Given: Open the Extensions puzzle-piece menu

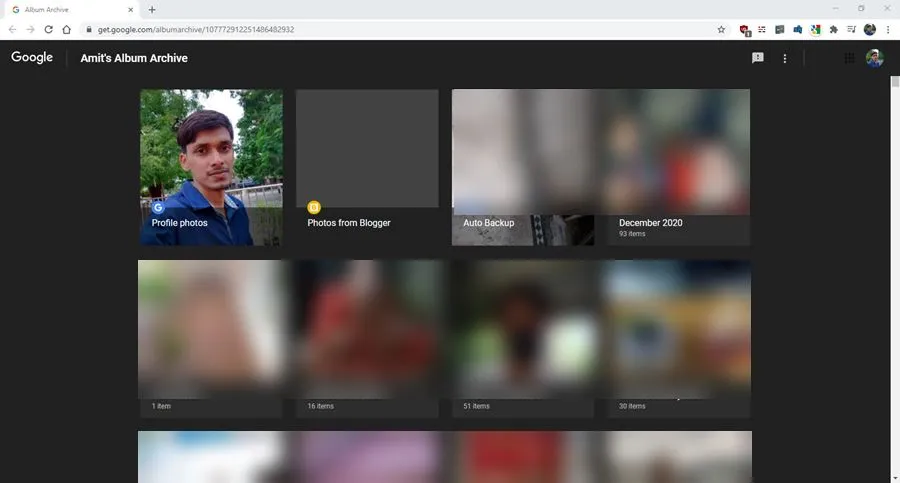Looking at the screenshot, I should (x=833, y=29).
